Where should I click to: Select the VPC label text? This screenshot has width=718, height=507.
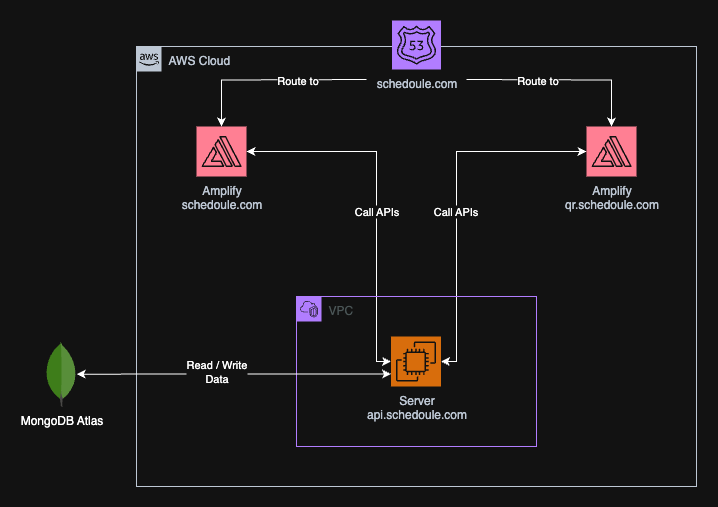(x=341, y=311)
